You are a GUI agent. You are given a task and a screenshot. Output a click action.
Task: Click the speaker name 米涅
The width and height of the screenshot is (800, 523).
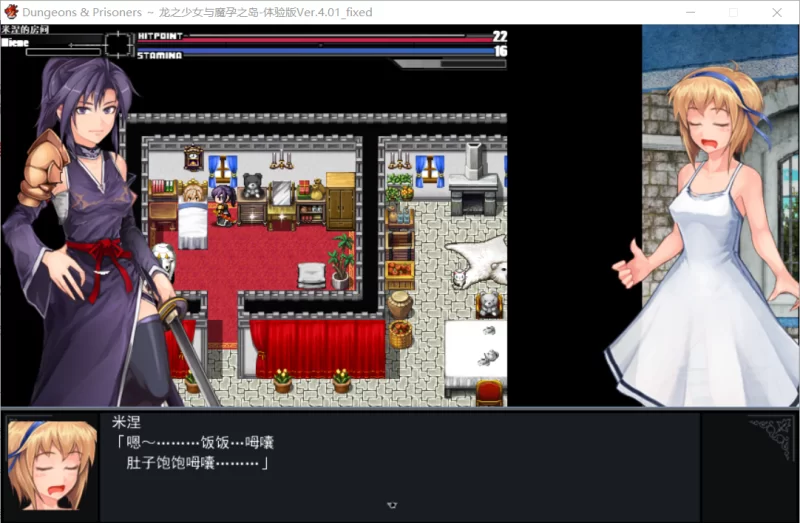click(x=126, y=422)
